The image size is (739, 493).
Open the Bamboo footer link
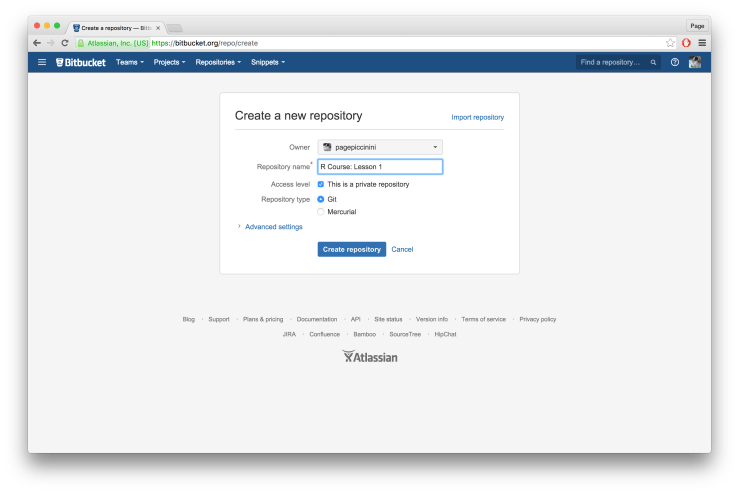tap(364, 334)
